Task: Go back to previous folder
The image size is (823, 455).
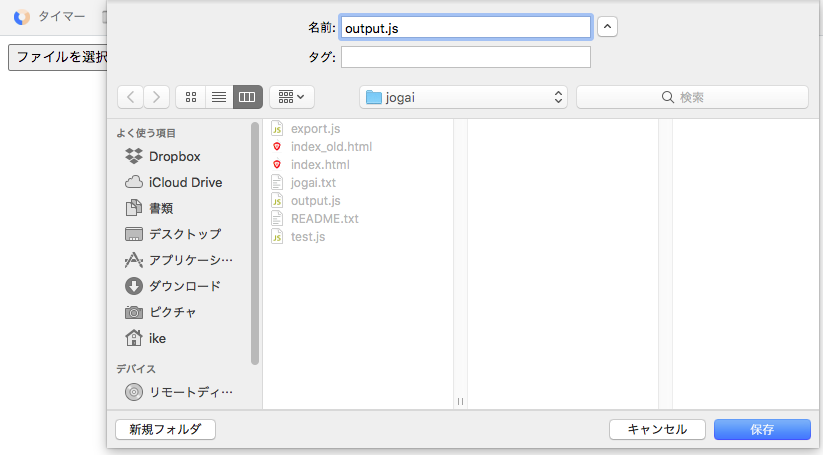Action: pos(131,97)
